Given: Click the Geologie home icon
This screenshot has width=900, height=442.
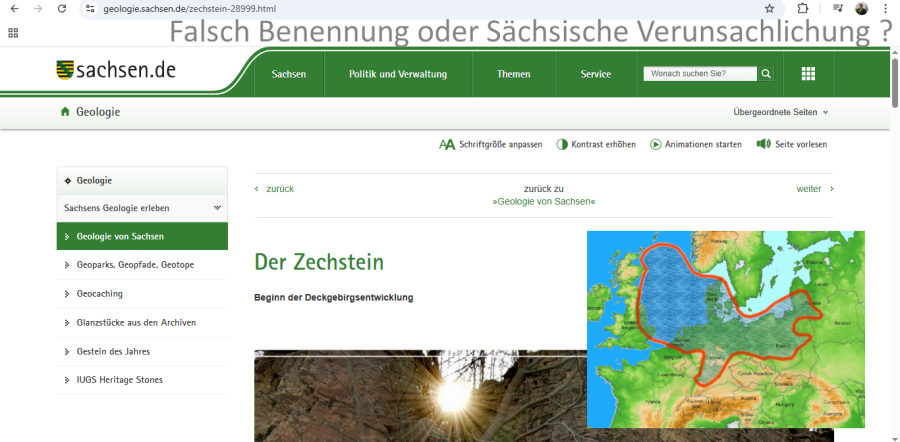Looking at the screenshot, I should pyautogui.click(x=65, y=112).
